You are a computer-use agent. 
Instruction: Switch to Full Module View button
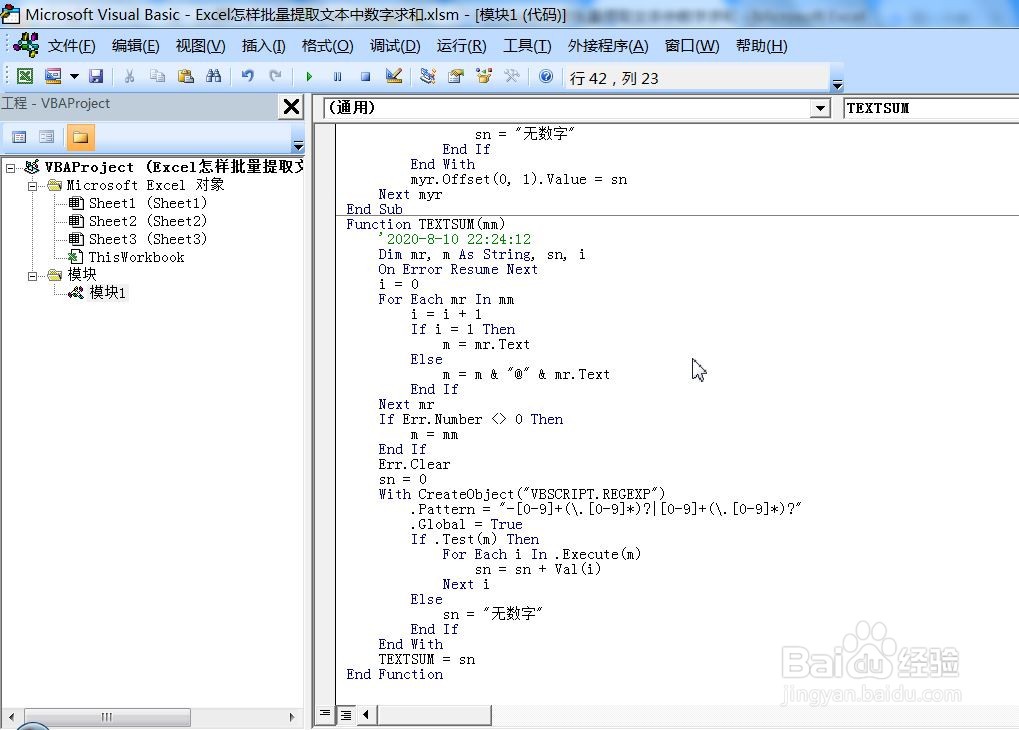coord(346,714)
